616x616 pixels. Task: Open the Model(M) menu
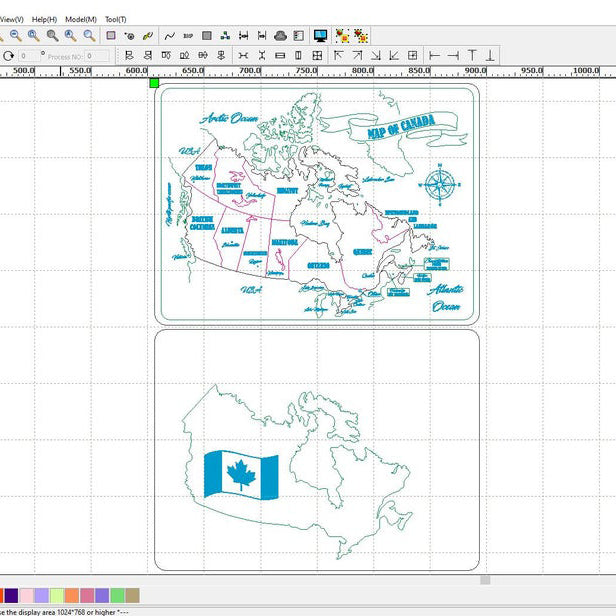pyautogui.click(x=80, y=19)
